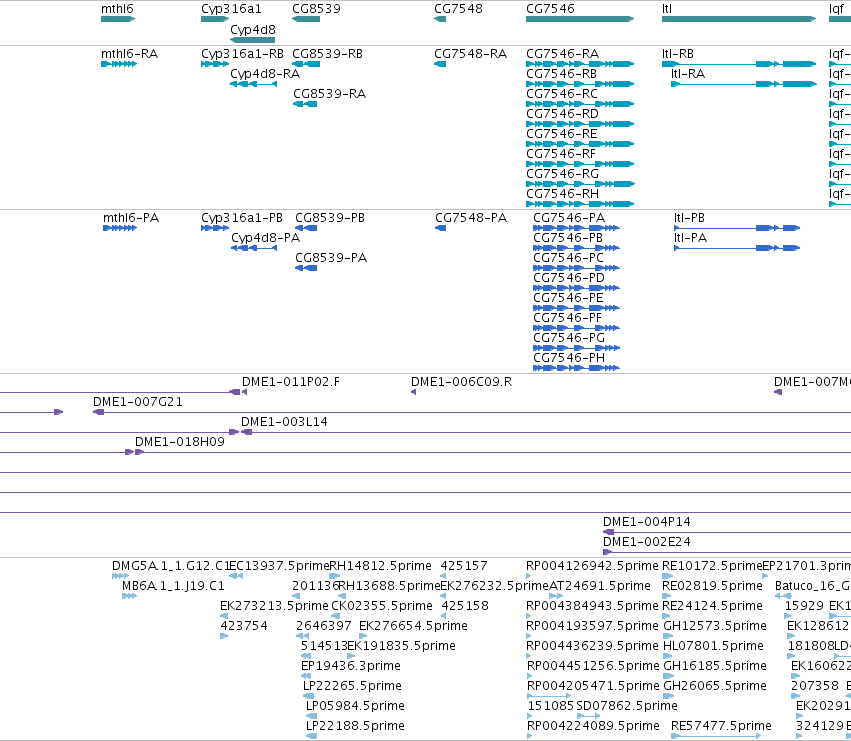Click the Cyp4d8-RA transcript glyph
Image resolution: width=851 pixels, height=741 pixels.
(x=253, y=84)
